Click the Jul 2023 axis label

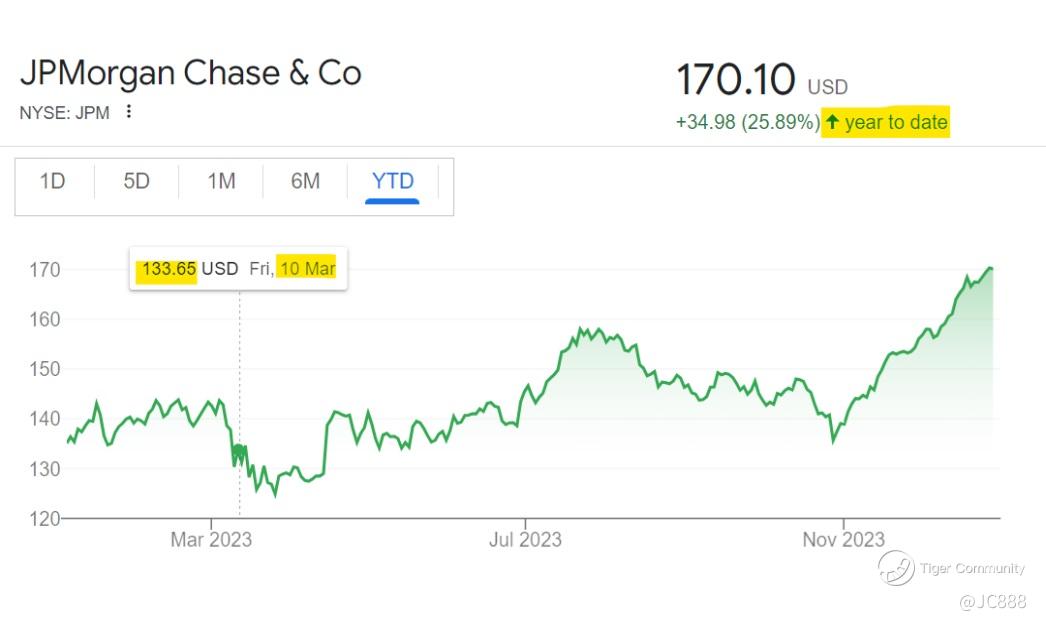[525, 540]
